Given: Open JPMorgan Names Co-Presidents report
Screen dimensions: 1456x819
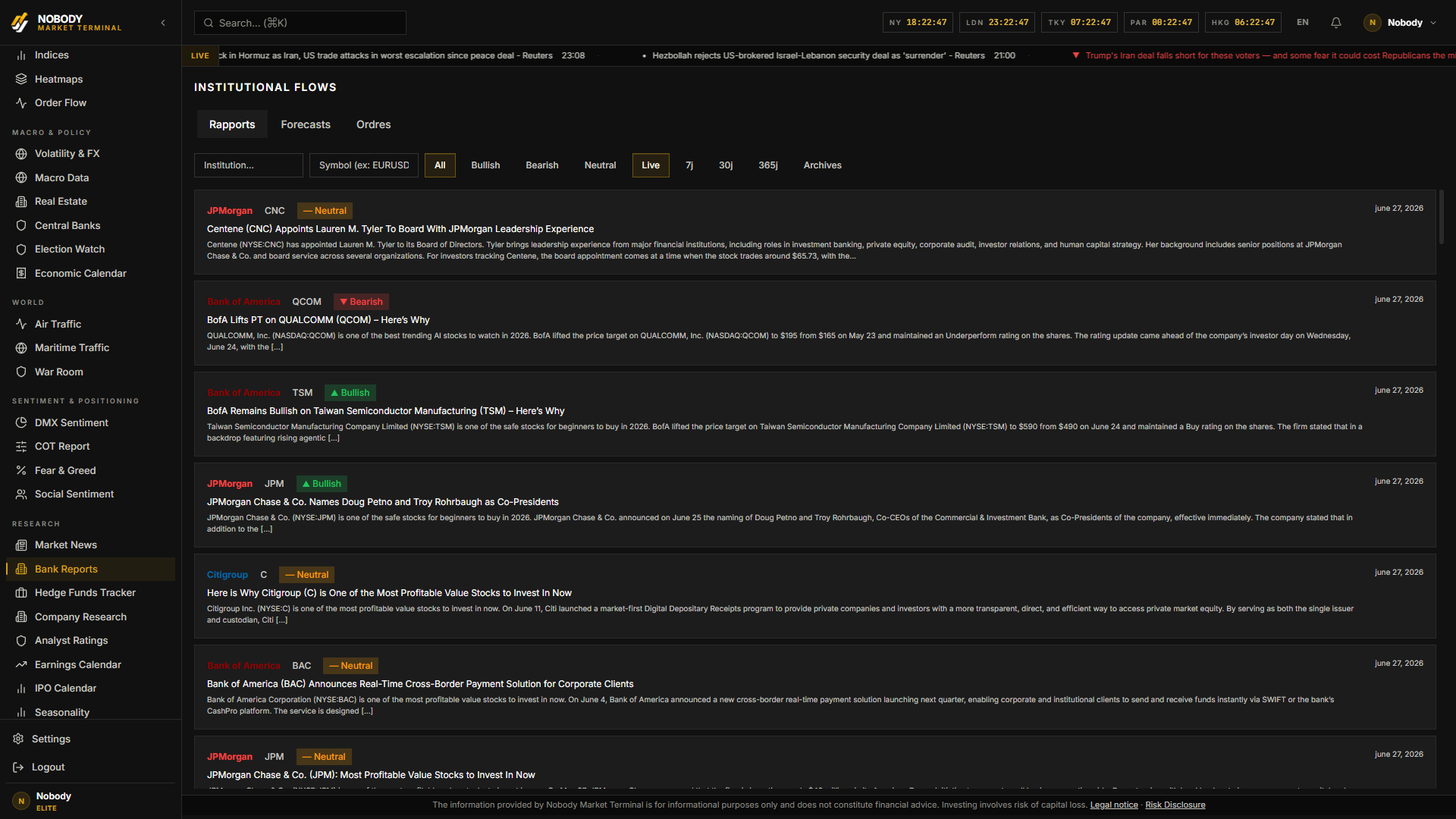Looking at the screenshot, I should 815,505.
